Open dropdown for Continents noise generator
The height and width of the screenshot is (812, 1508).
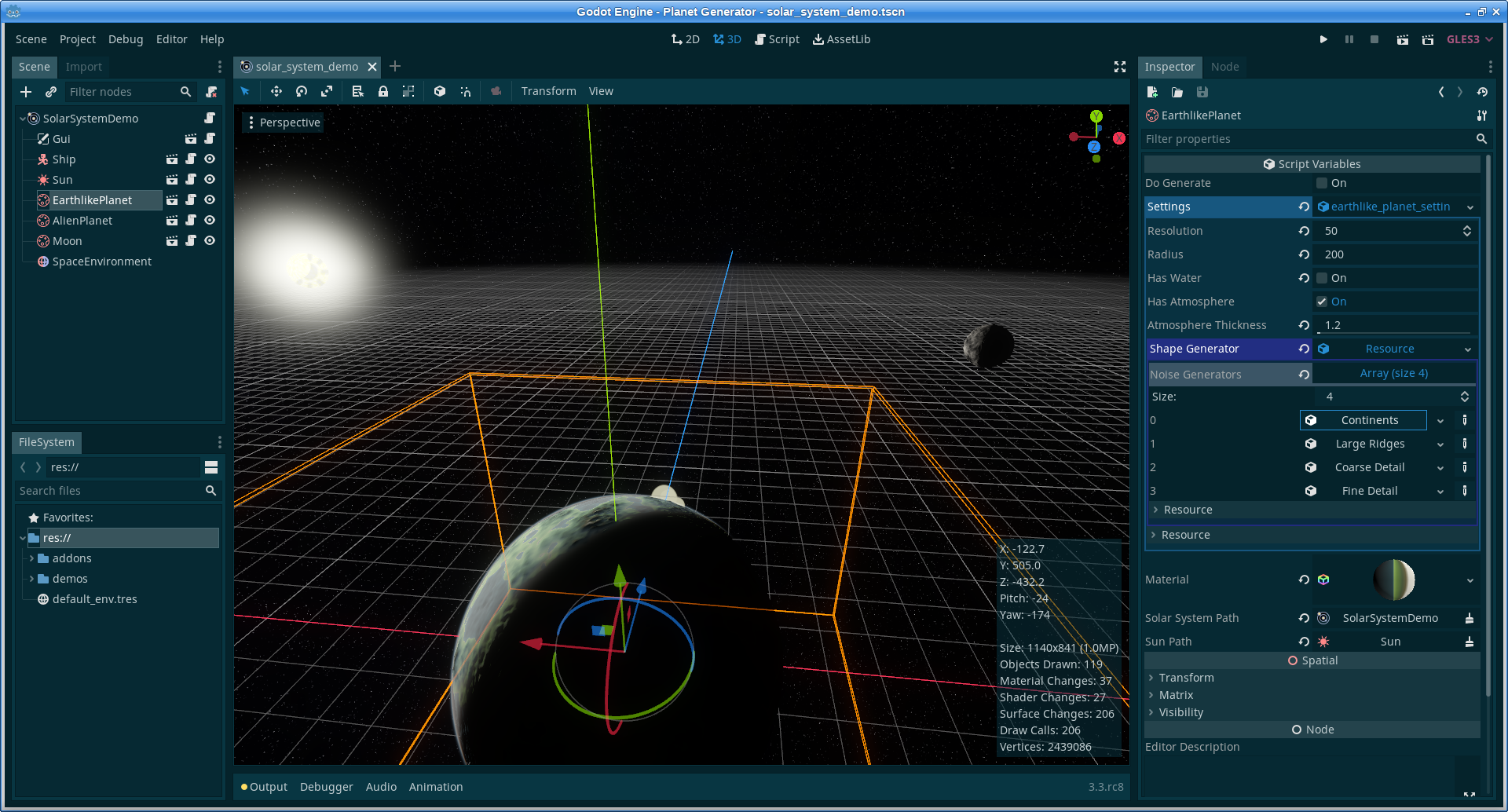(1440, 421)
